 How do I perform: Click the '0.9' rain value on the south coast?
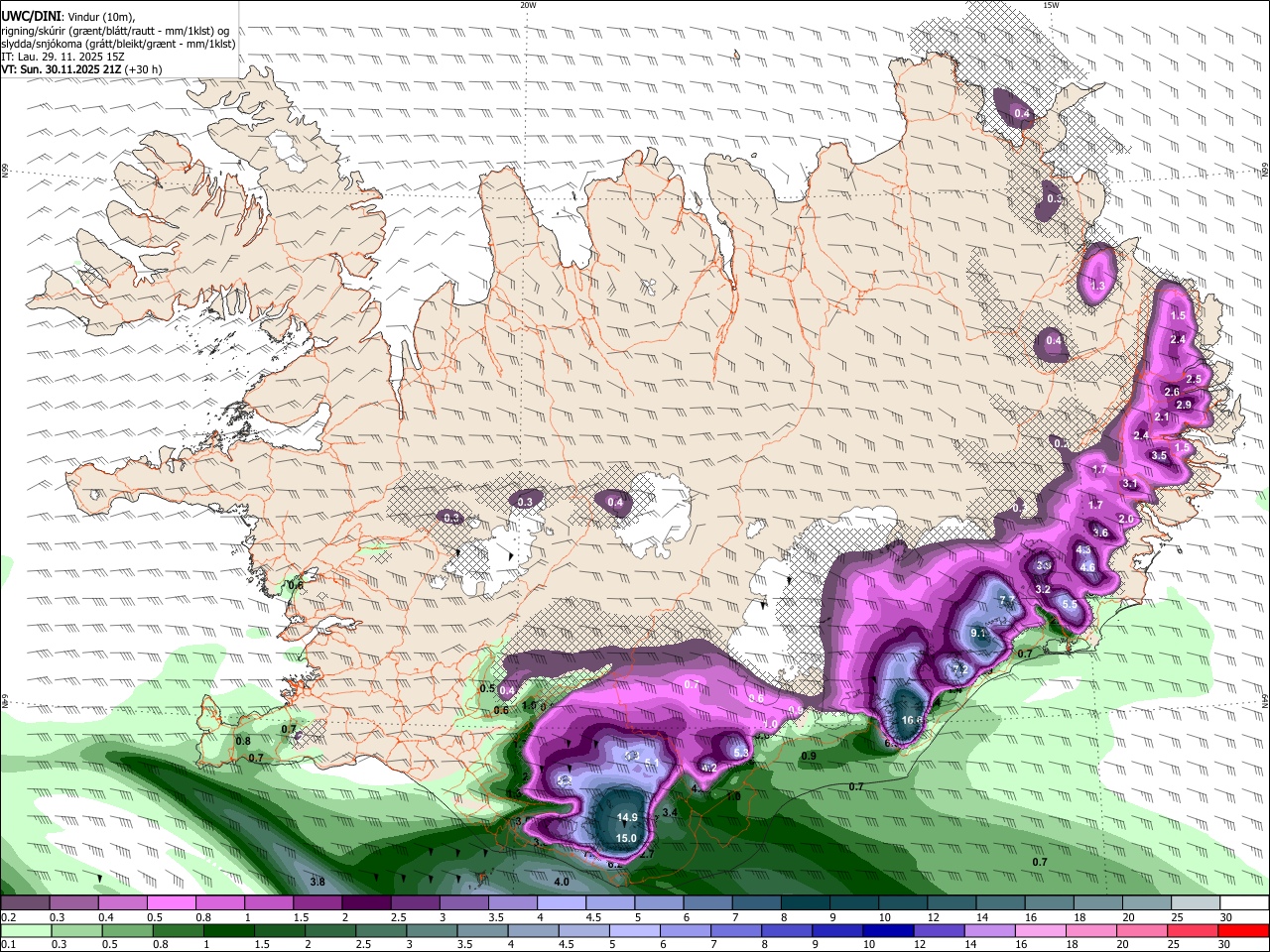pos(809,757)
